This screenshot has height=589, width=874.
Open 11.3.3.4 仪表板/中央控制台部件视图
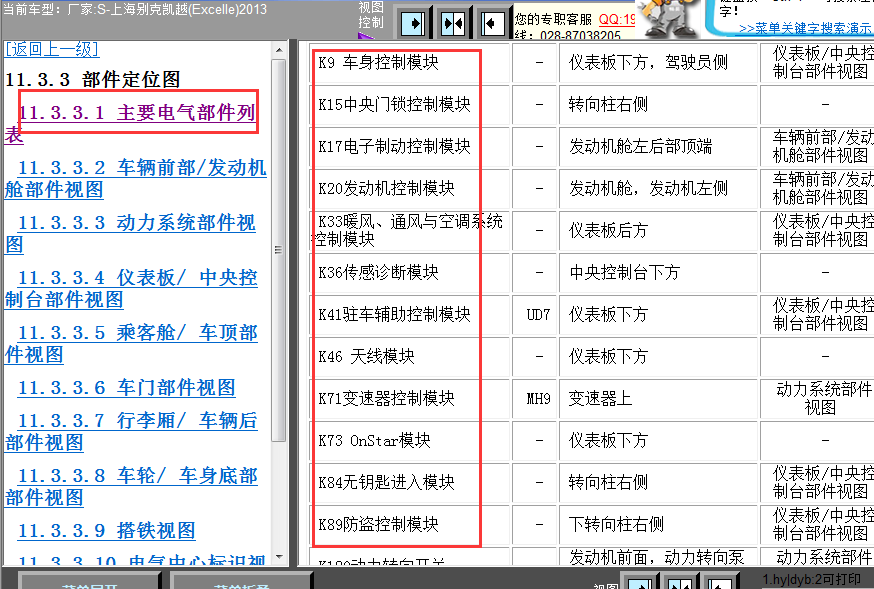pyautogui.click(x=131, y=288)
